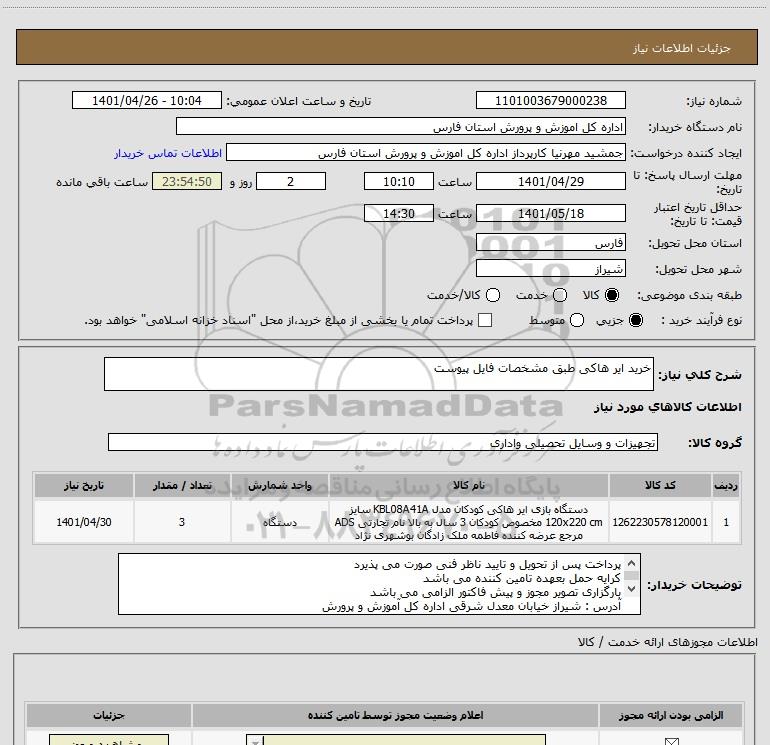This screenshot has width=770, height=745.
Task: Click the unit cell دستگاه
Action: (x=279, y=522)
